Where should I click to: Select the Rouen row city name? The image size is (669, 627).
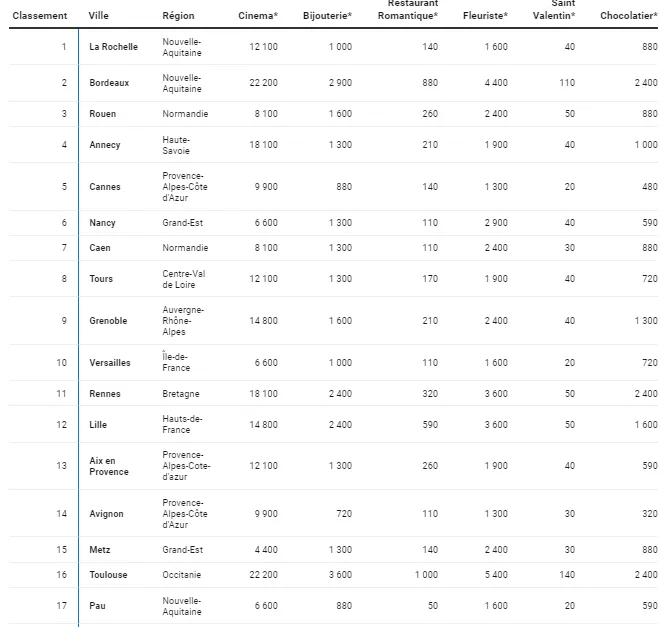coord(102,114)
